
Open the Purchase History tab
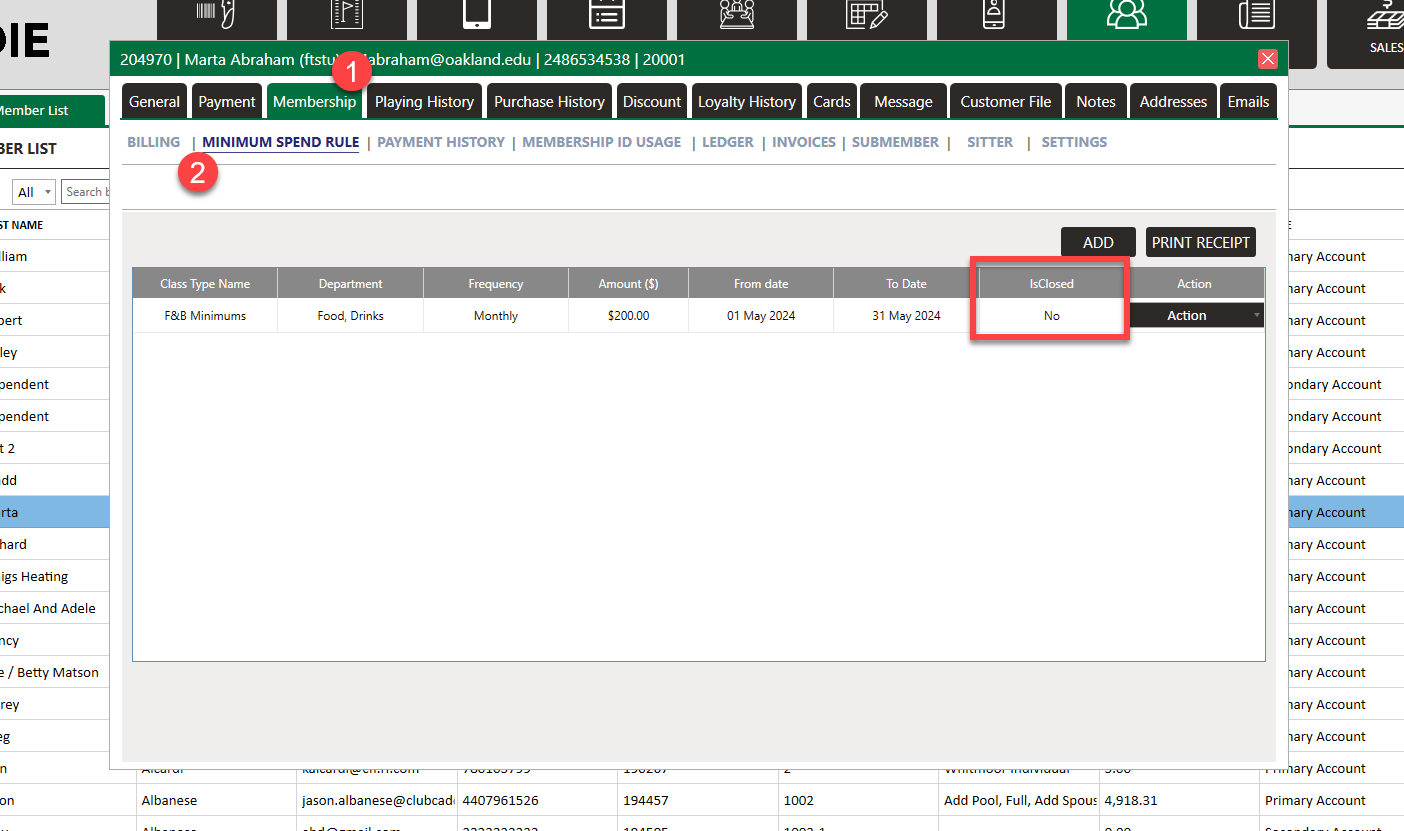point(549,102)
